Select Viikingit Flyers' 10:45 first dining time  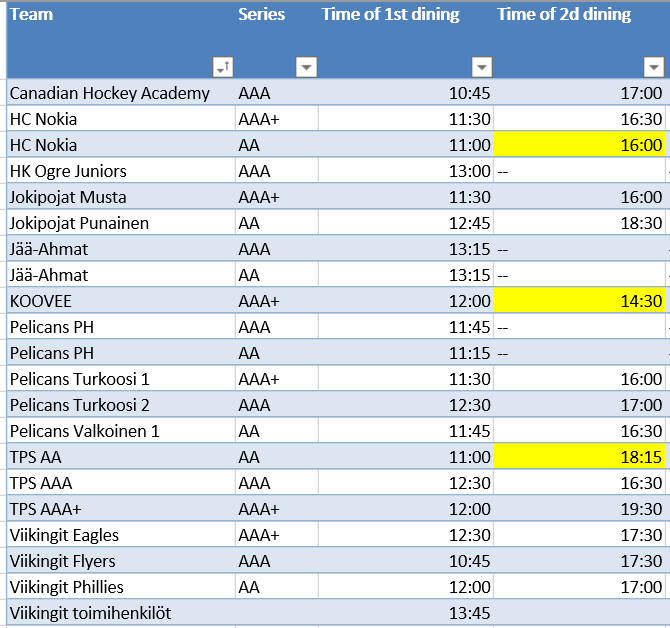(x=406, y=561)
